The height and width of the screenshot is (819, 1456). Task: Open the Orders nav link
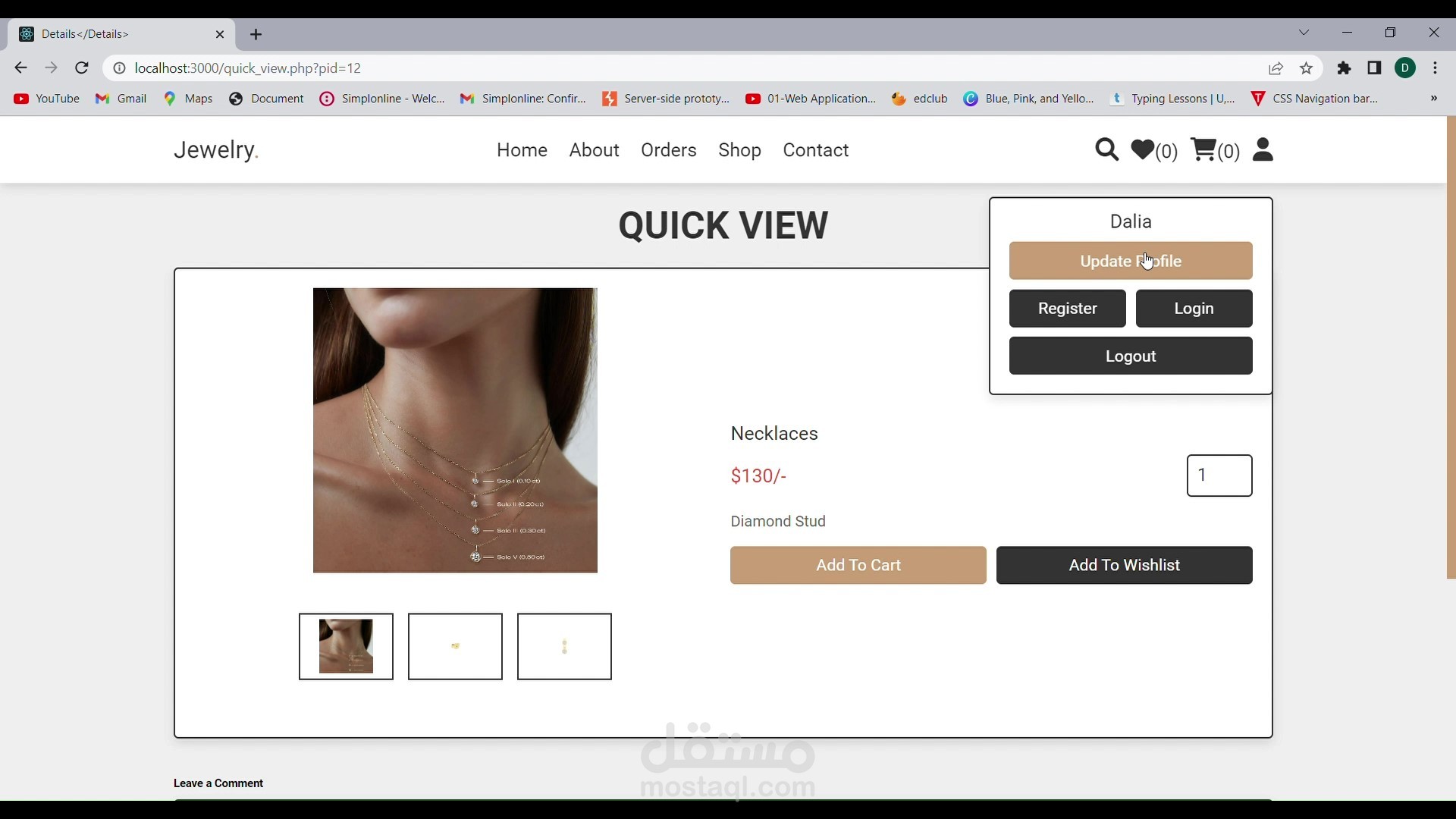click(x=668, y=150)
